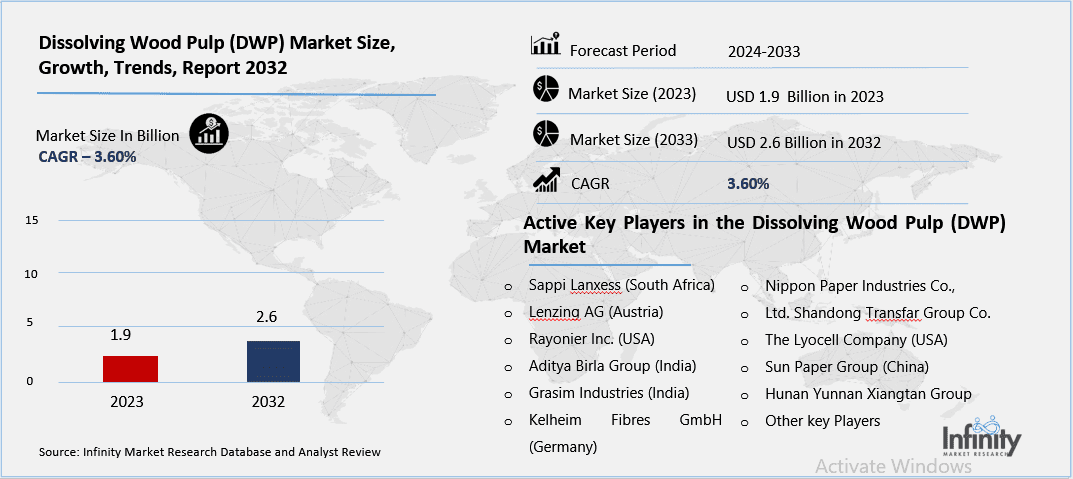
Task: Click 'Market Size In Billion' label
Action: tap(107, 135)
